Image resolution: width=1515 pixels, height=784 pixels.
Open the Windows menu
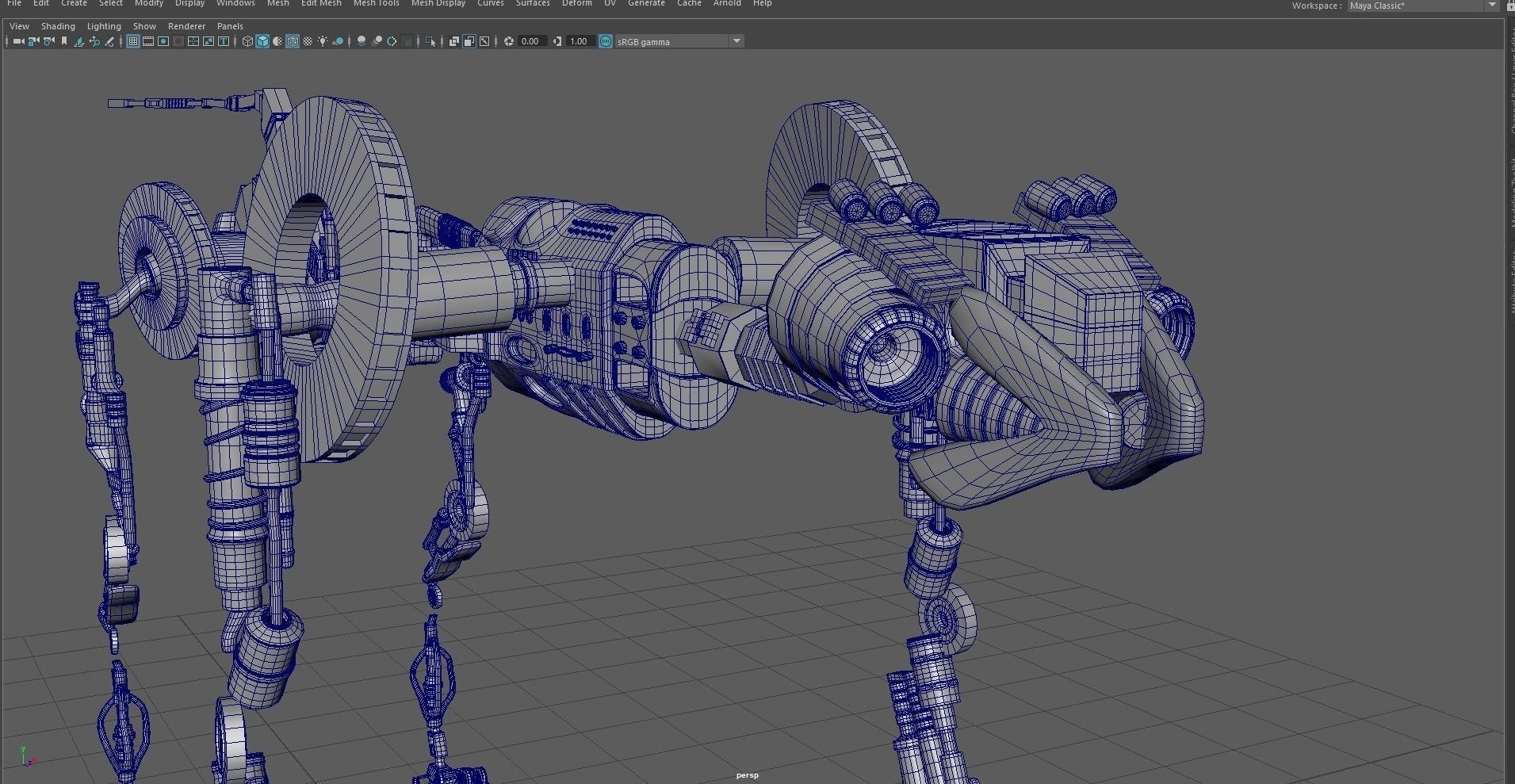235,3
